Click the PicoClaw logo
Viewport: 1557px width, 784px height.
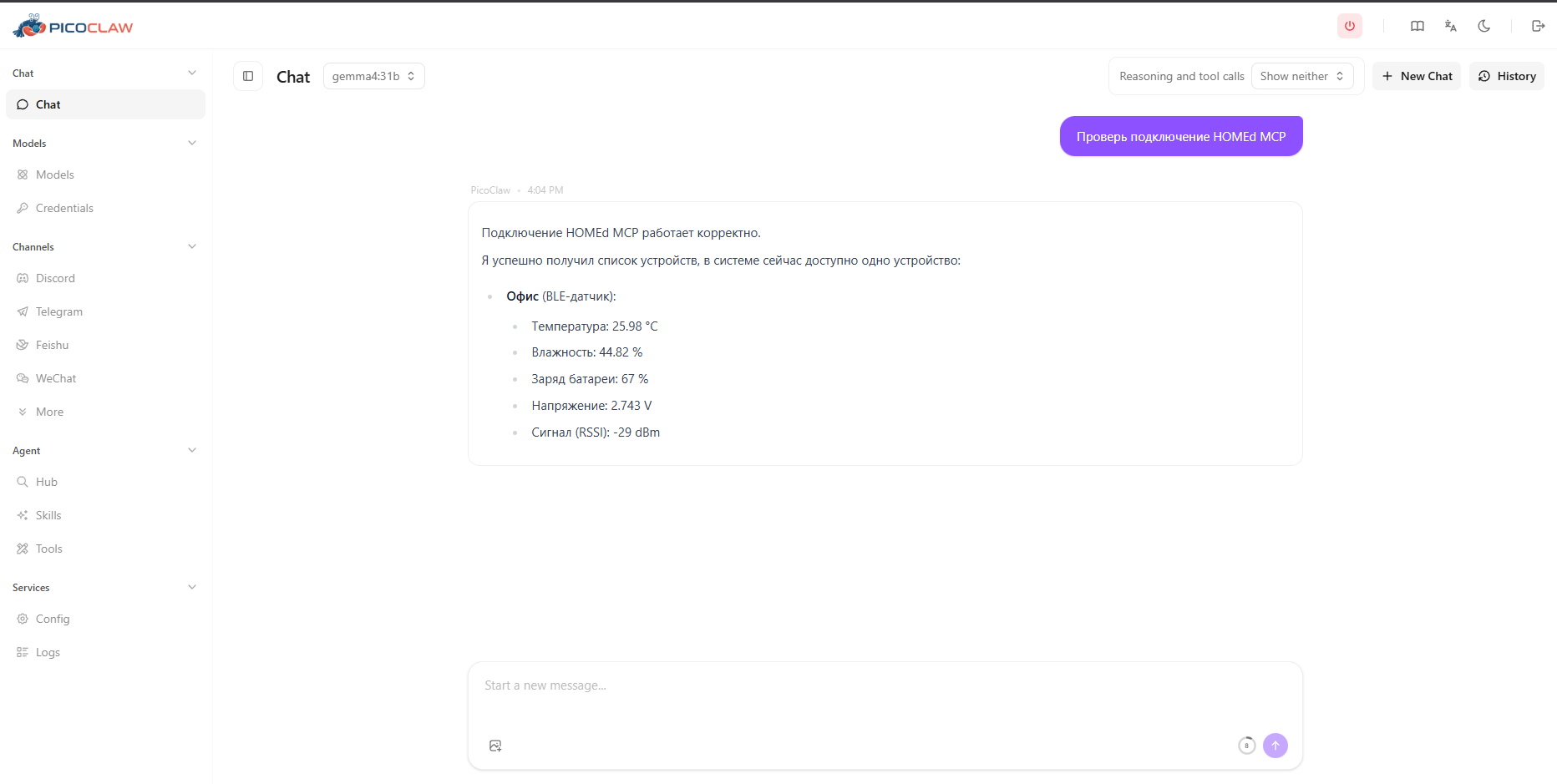73,26
